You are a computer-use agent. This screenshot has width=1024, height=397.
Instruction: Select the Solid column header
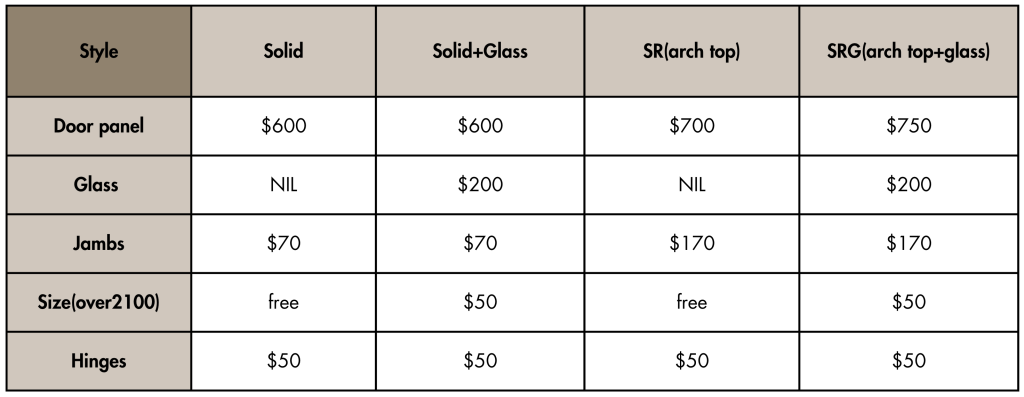pos(283,51)
